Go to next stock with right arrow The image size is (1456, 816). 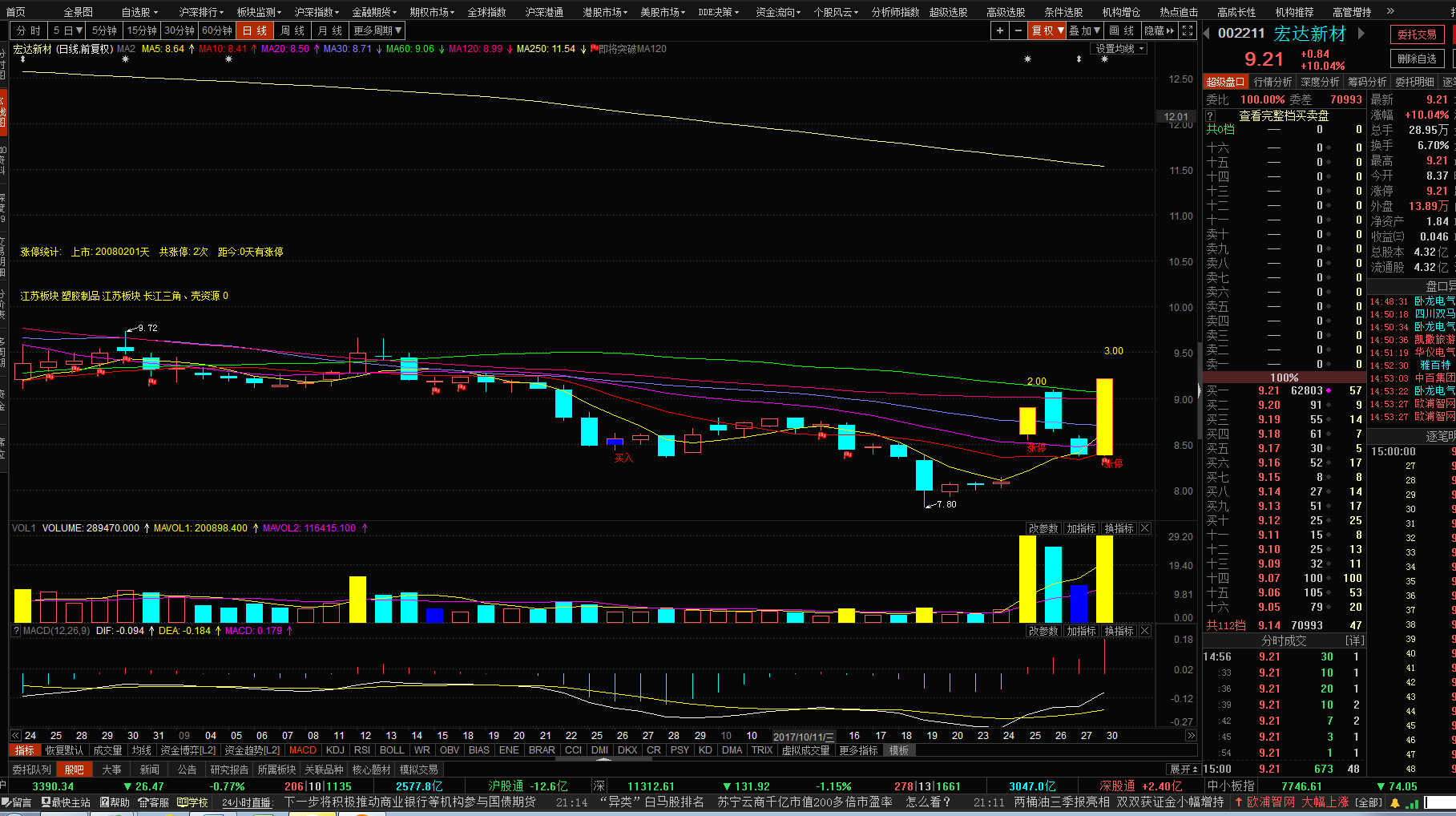coord(1361,34)
